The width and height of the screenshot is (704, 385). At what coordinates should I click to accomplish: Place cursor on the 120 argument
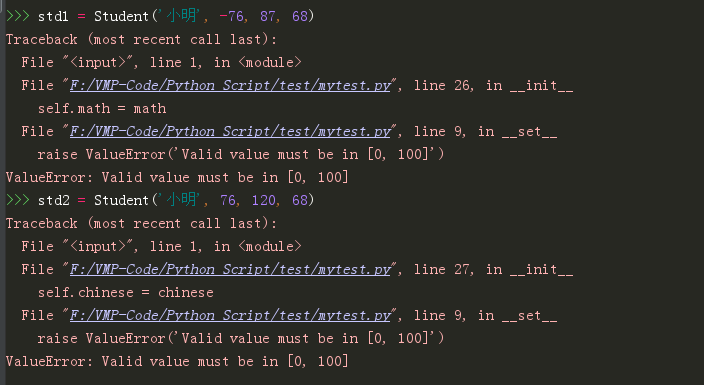pyautogui.click(x=264, y=200)
